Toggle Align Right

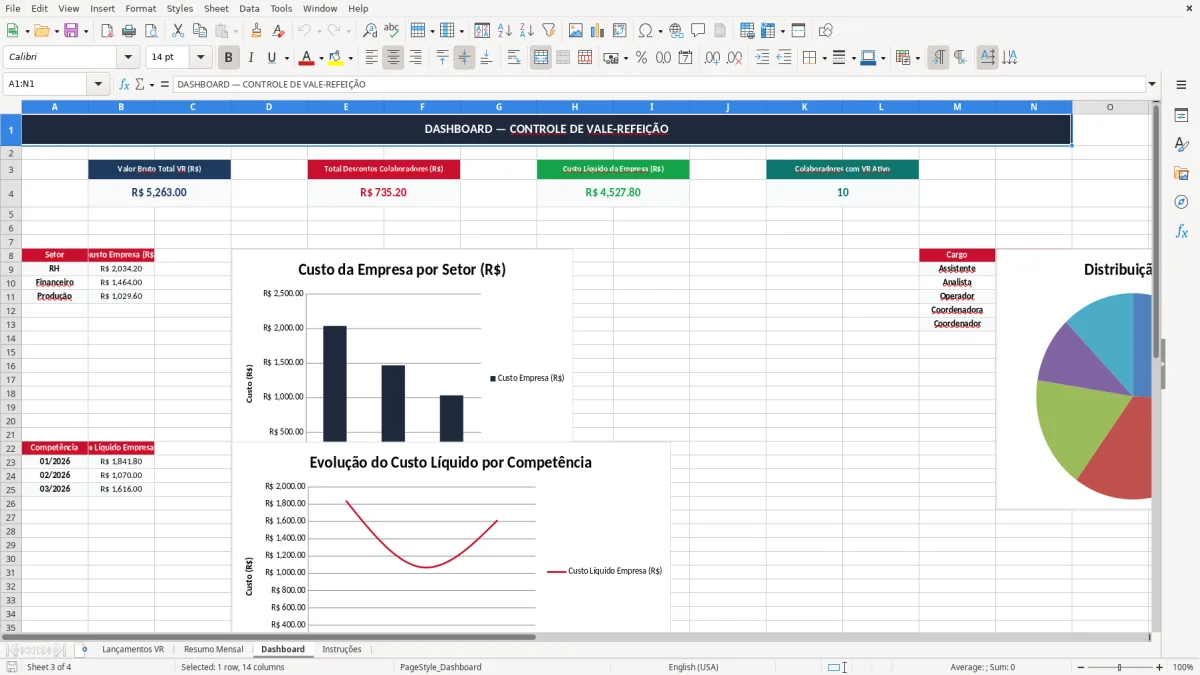click(x=415, y=58)
